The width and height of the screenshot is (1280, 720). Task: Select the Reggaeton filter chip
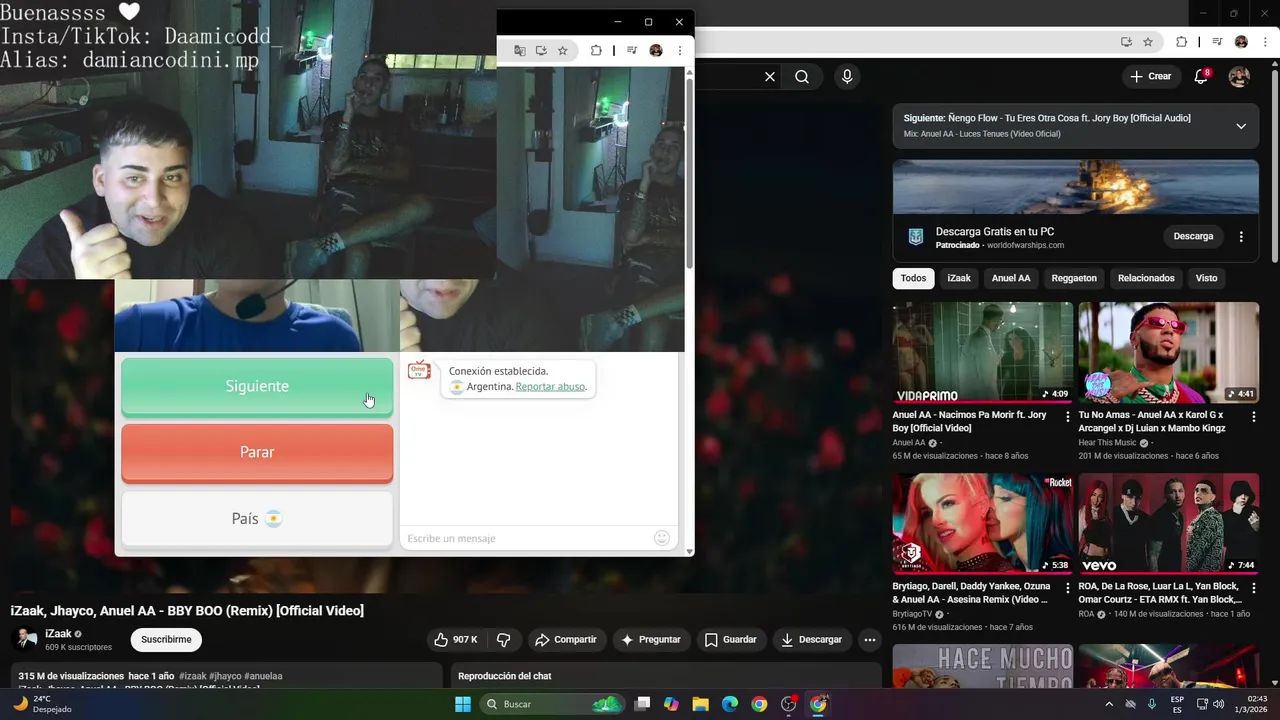[x=1074, y=278]
